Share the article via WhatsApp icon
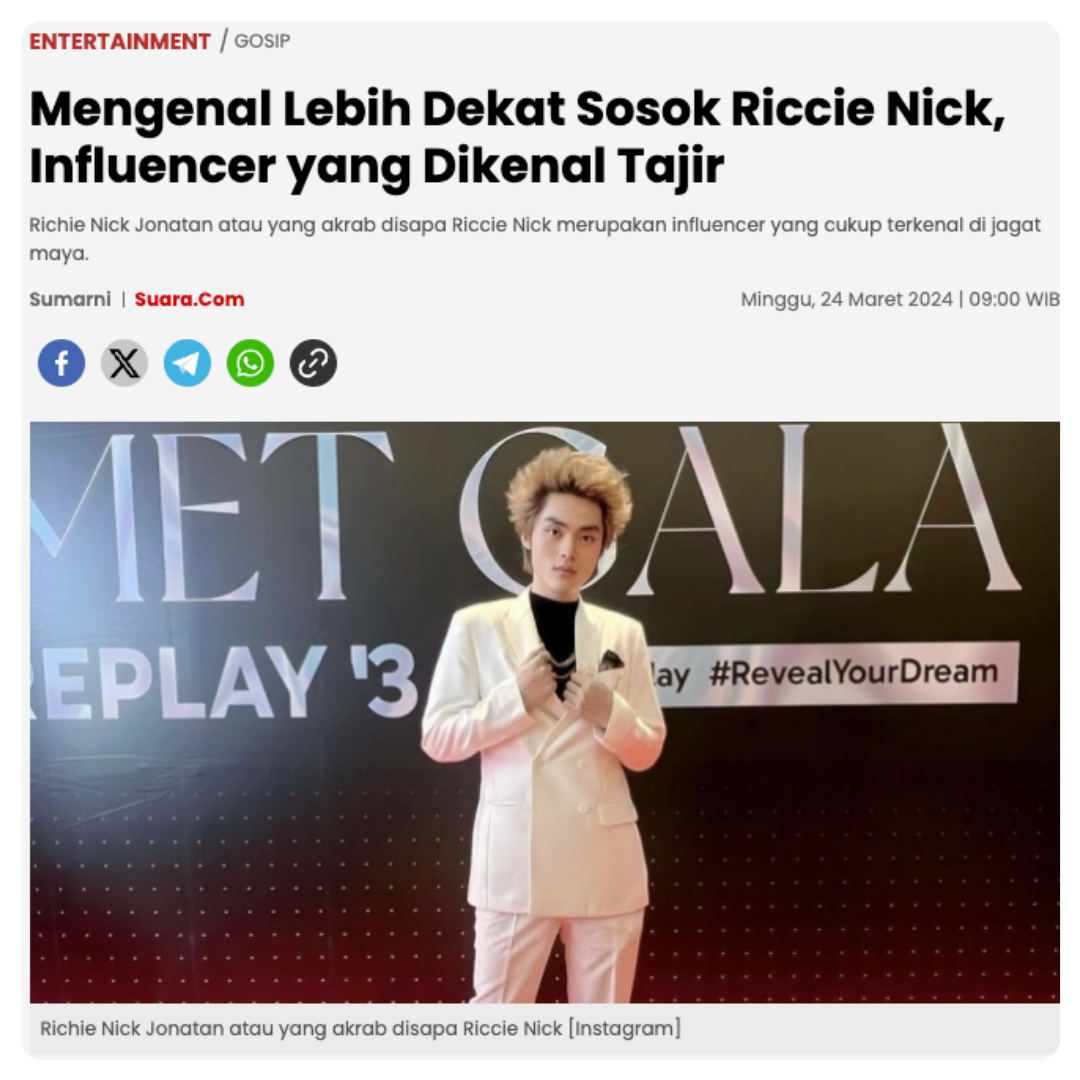The width and height of the screenshot is (1080, 1080). [x=250, y=363]
